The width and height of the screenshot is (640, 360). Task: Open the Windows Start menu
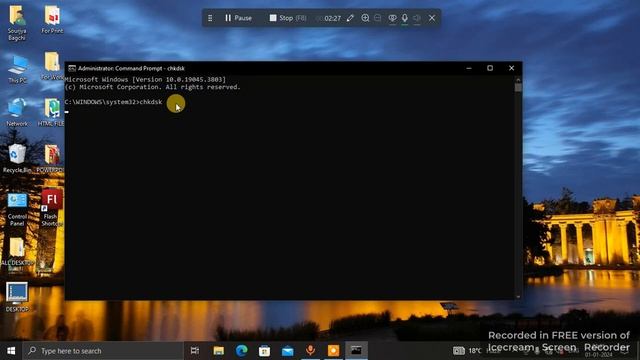(x=11, y=351)
